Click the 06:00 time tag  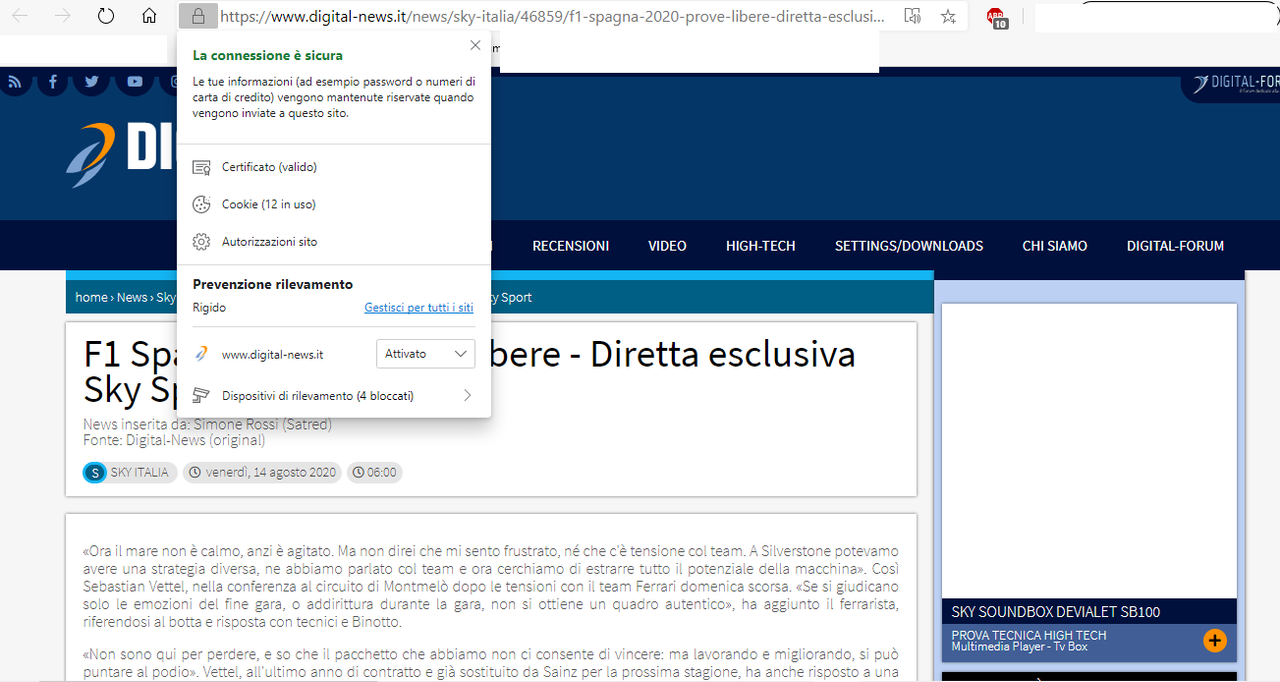tap(375, 472)
